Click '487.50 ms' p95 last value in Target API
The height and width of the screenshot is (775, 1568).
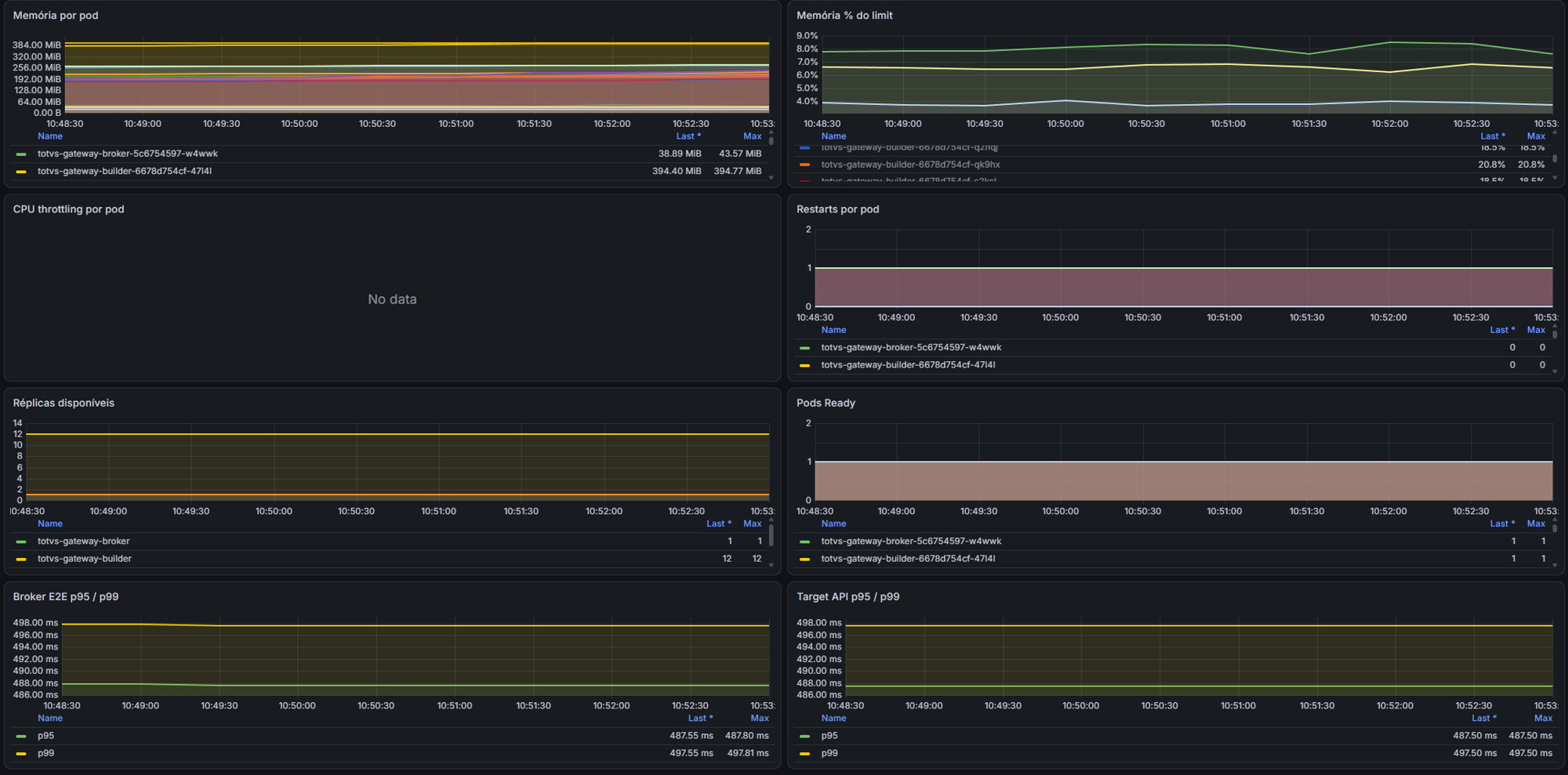point(1475,736)
